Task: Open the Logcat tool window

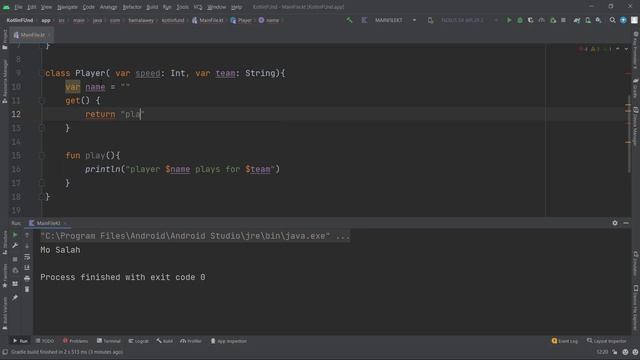Action: [139, 341]
